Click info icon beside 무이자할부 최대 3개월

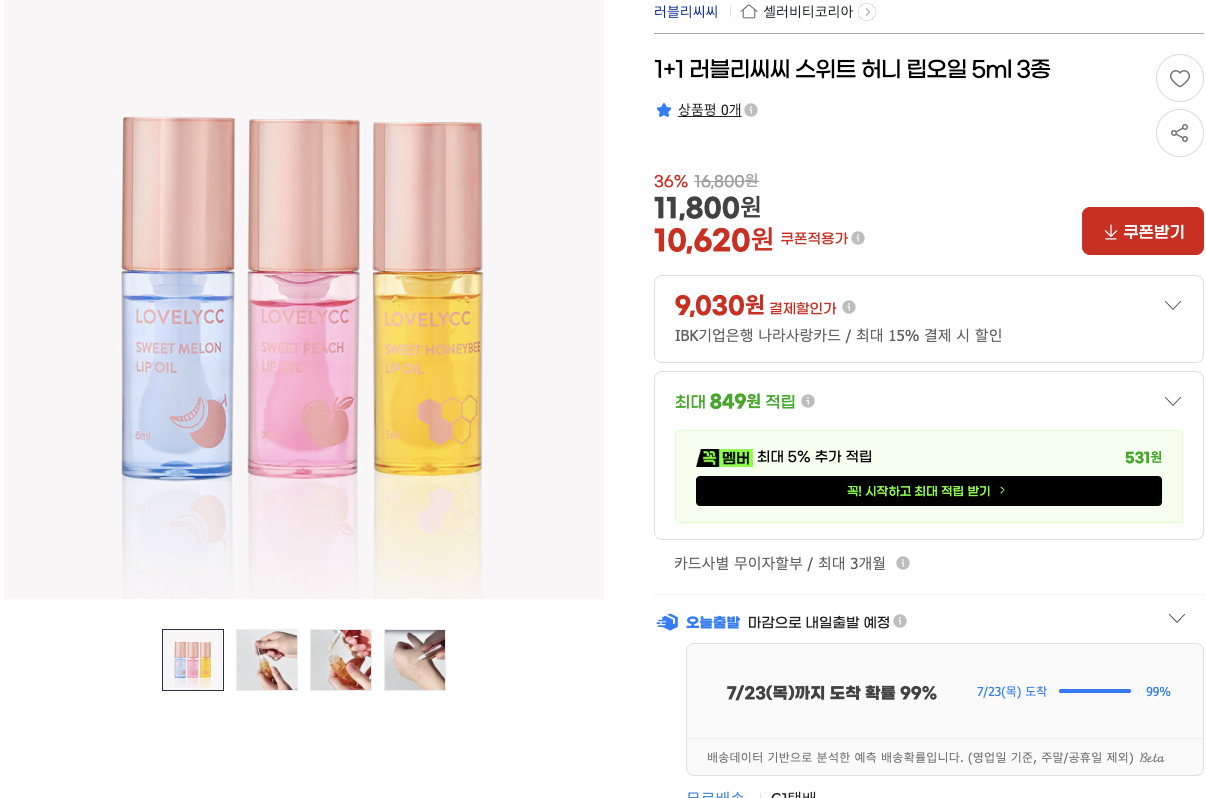click(903, 563)
